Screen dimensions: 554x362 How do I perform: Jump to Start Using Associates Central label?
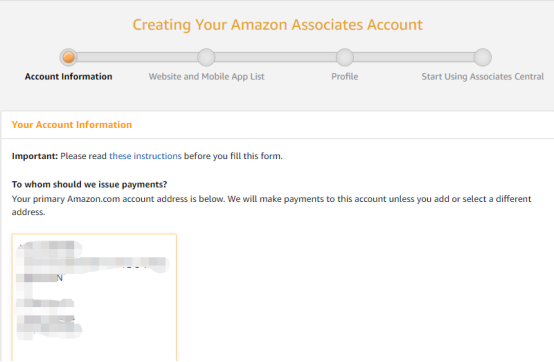click(483, 77)
